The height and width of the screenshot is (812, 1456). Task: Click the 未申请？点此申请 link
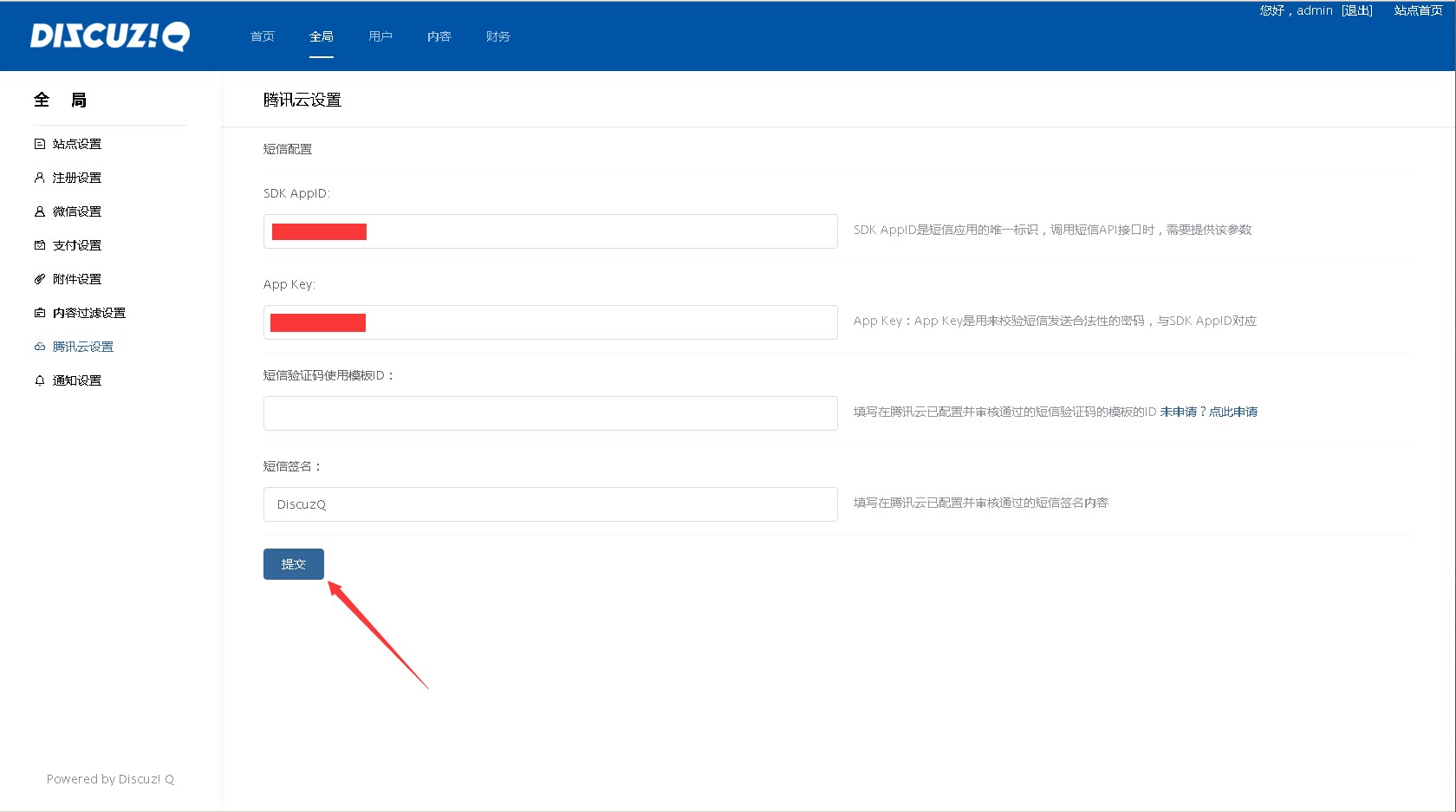coord(1208,412)
